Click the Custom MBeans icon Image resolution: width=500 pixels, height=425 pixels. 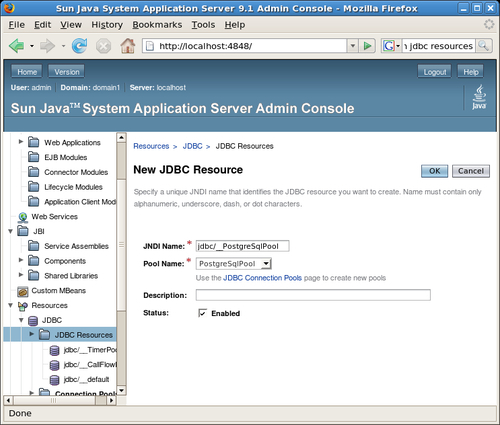23,291
